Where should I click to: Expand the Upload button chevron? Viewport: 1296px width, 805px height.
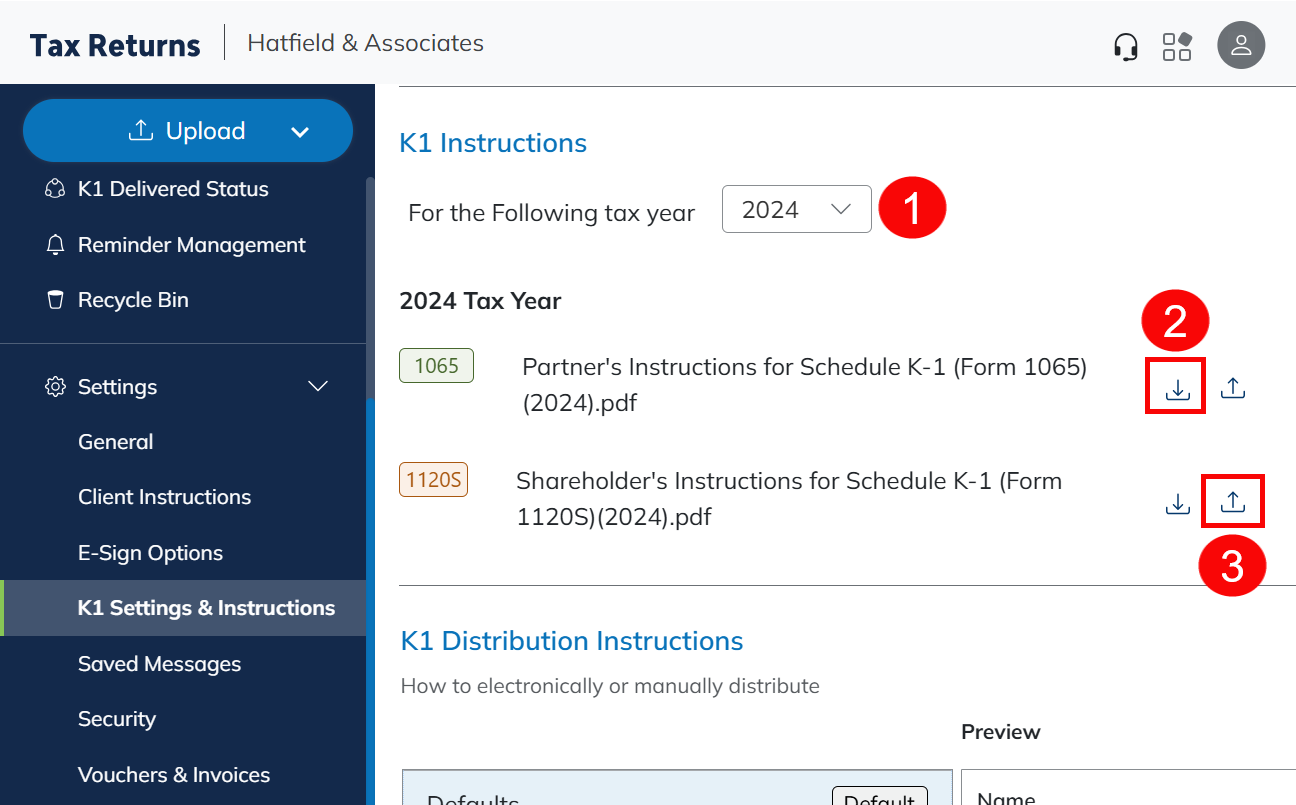tap(299, 132)
